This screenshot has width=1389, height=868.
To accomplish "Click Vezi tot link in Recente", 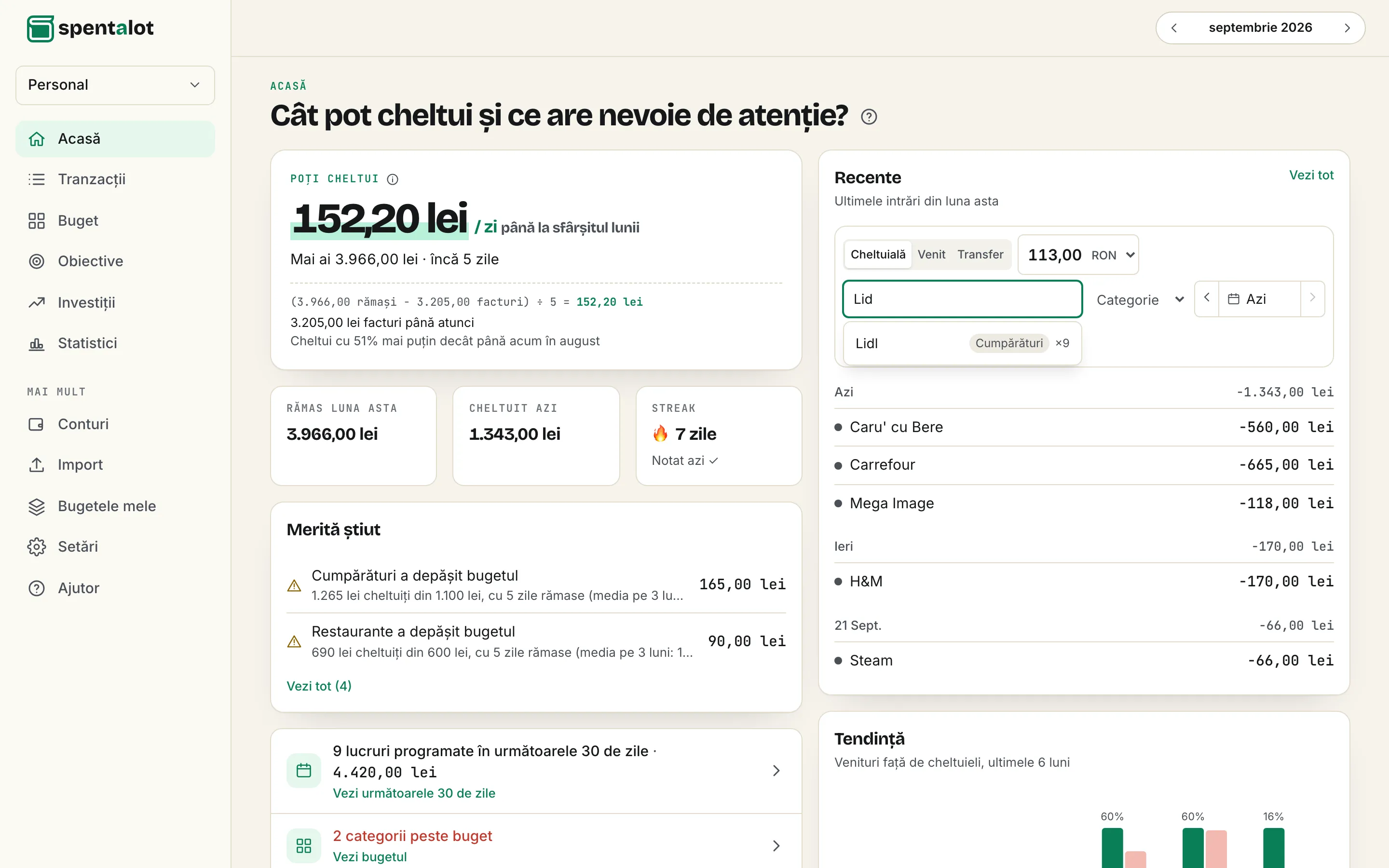I will click(1311, 175).
